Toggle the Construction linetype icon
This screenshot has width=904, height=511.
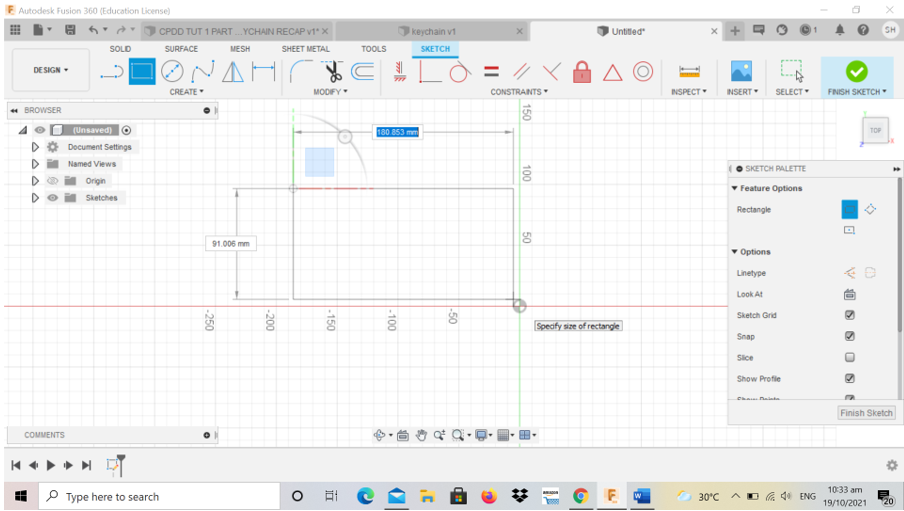(850, 273)
